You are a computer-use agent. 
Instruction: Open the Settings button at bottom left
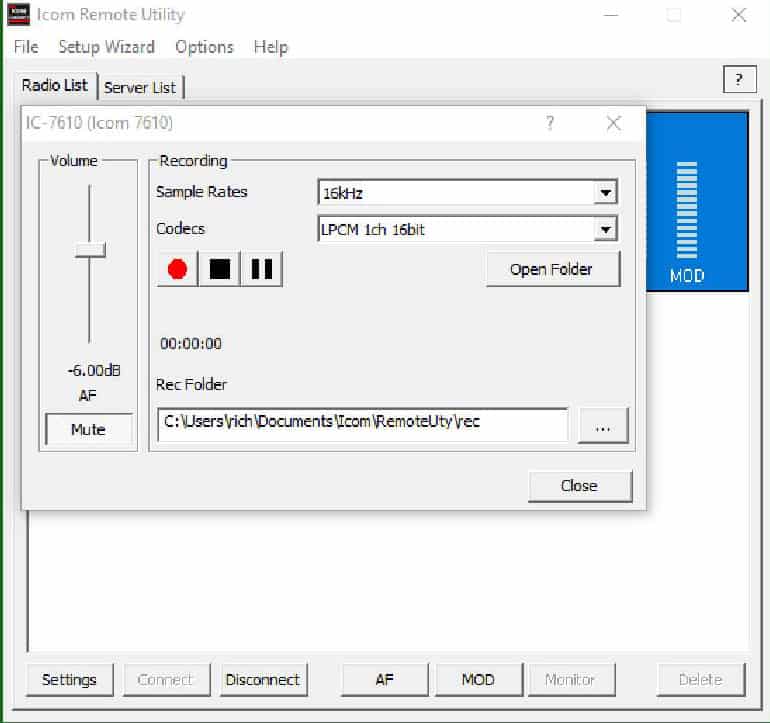[69, 679]
